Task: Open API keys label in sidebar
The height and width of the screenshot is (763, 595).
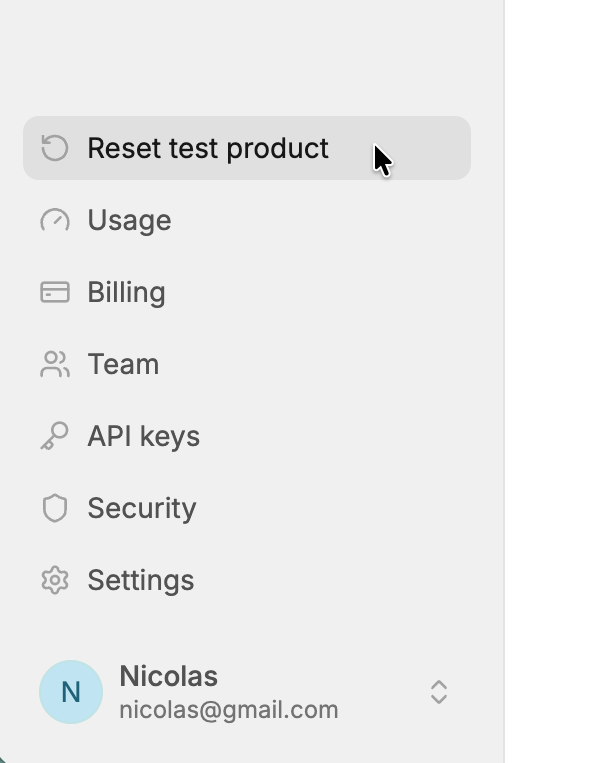Action: [x=144, y=436]
